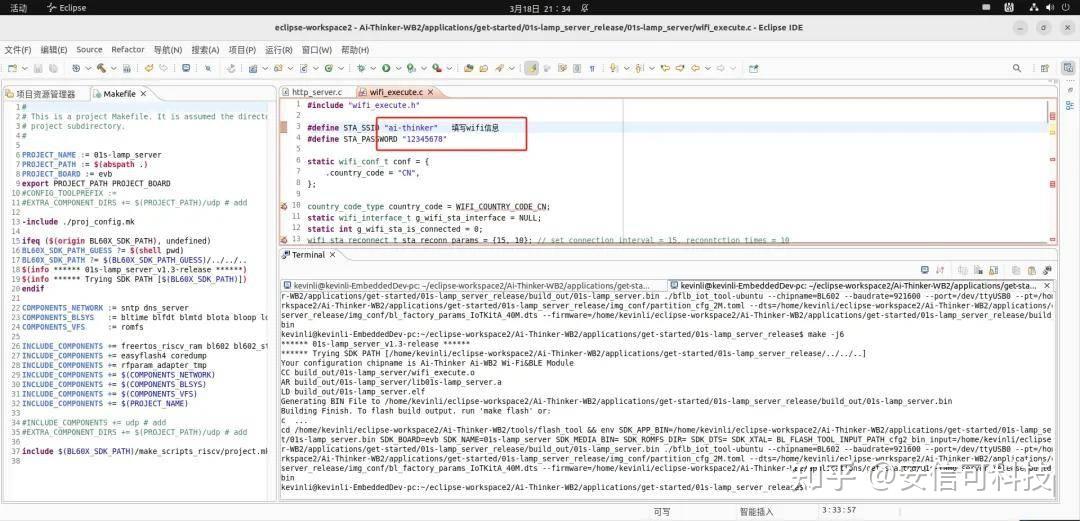Click the New file toolbar icon
This screenshot has width=1080, height=521.
click(12, 68)
